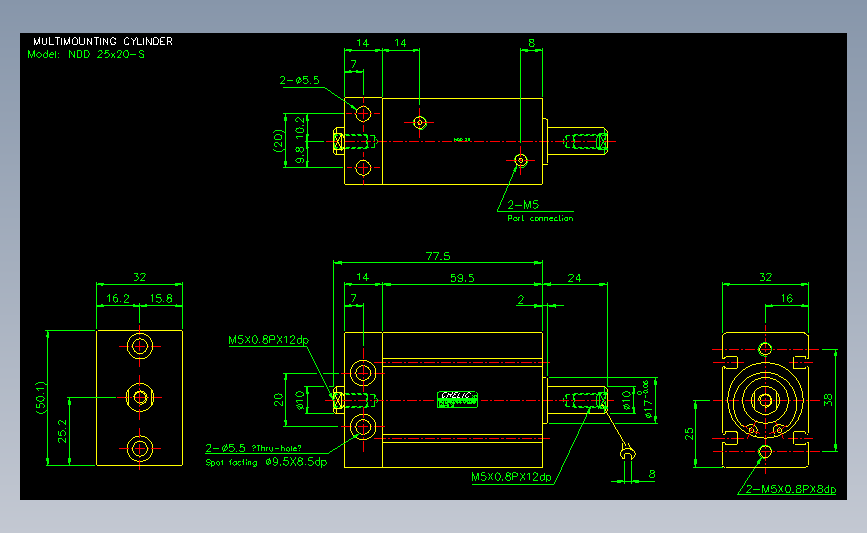Pick the 24 rod length dimension

[574, 278]
